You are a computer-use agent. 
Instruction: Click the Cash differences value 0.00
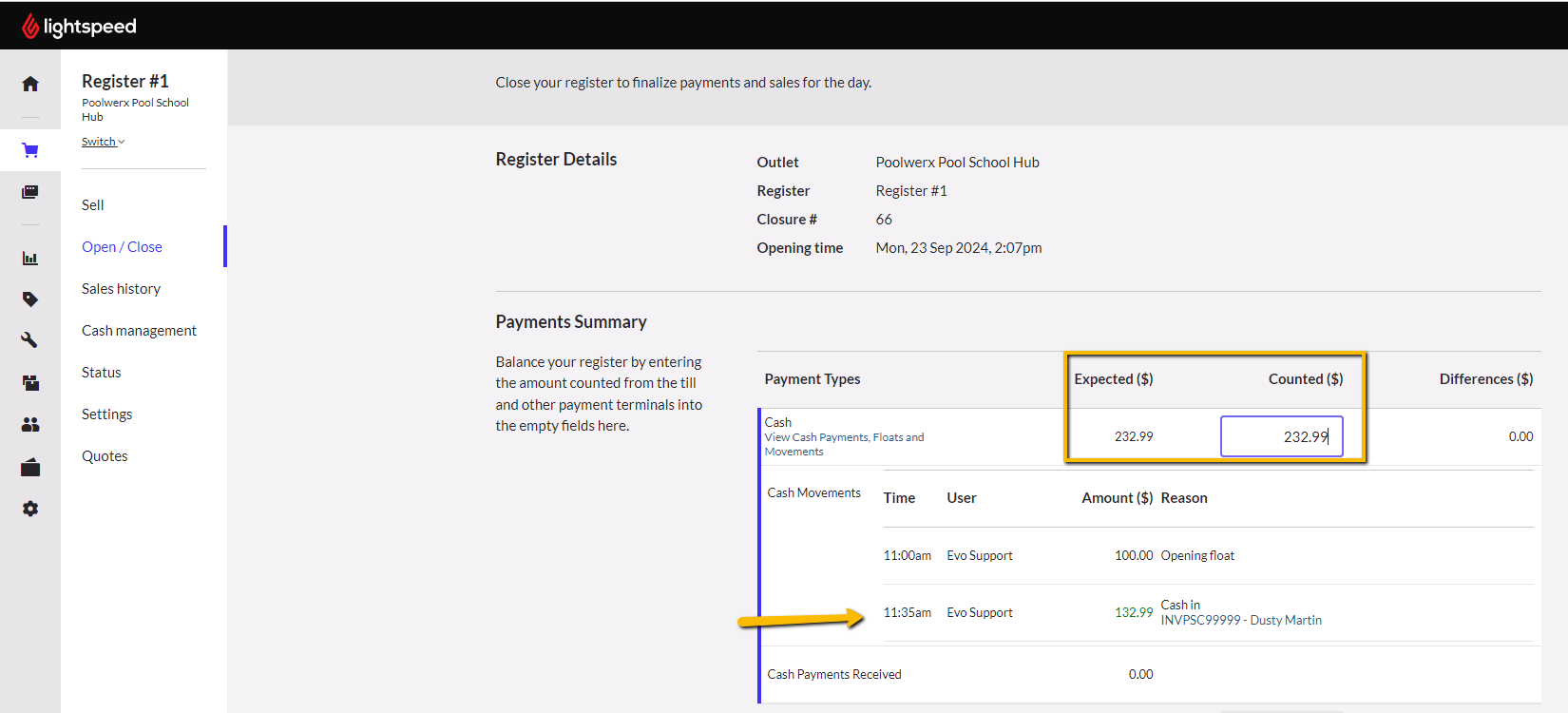[x=1520, y=436]
